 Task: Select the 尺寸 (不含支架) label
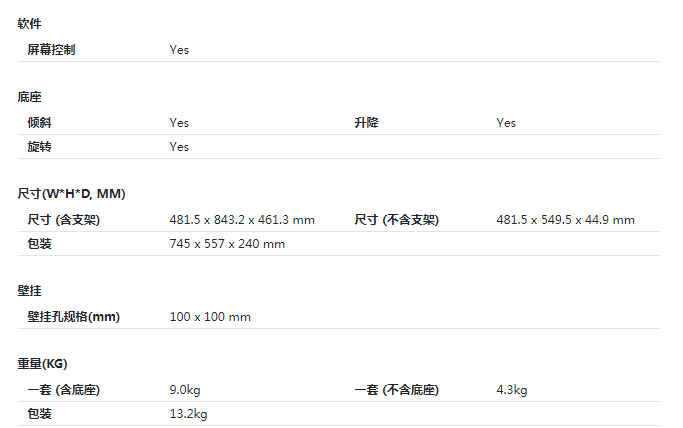(x=396, y=219)
